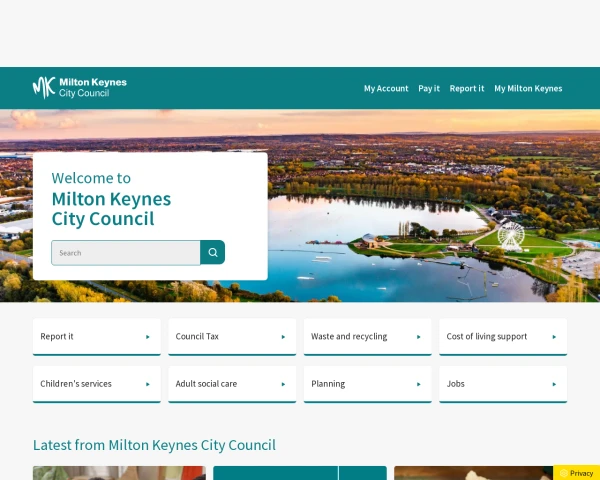600x480 pixels.
Task: Go to Adult social care
Action: tap(232, 384)
